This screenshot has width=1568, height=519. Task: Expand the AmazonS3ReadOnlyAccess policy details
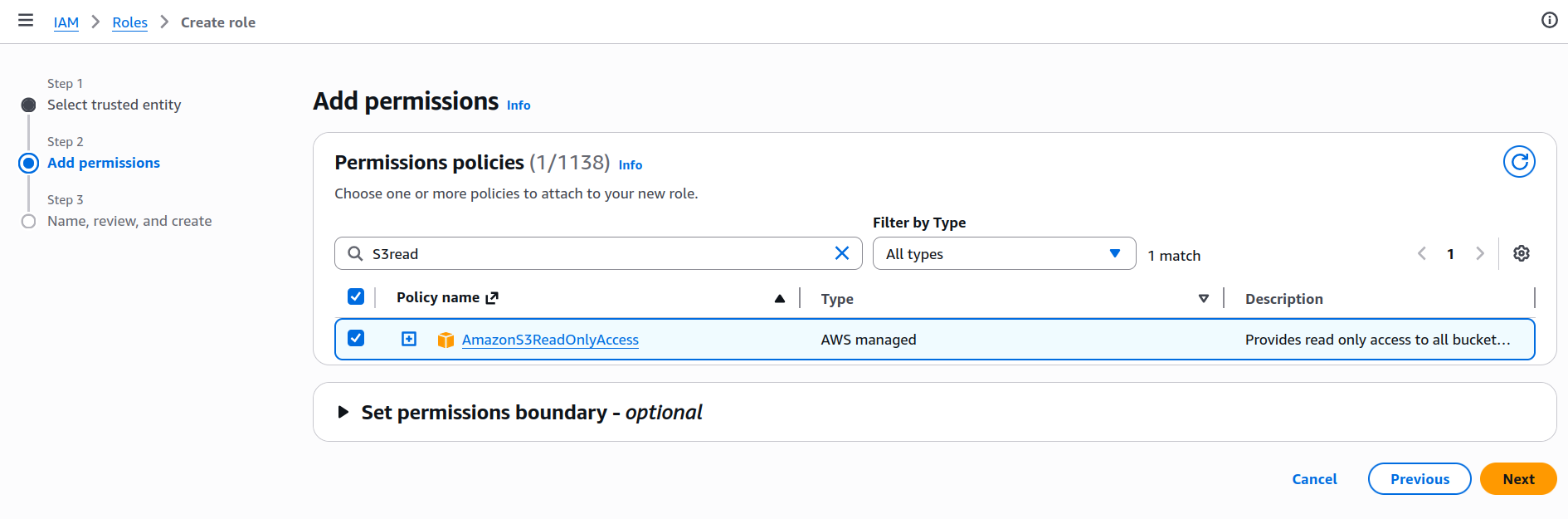[409, 339]
